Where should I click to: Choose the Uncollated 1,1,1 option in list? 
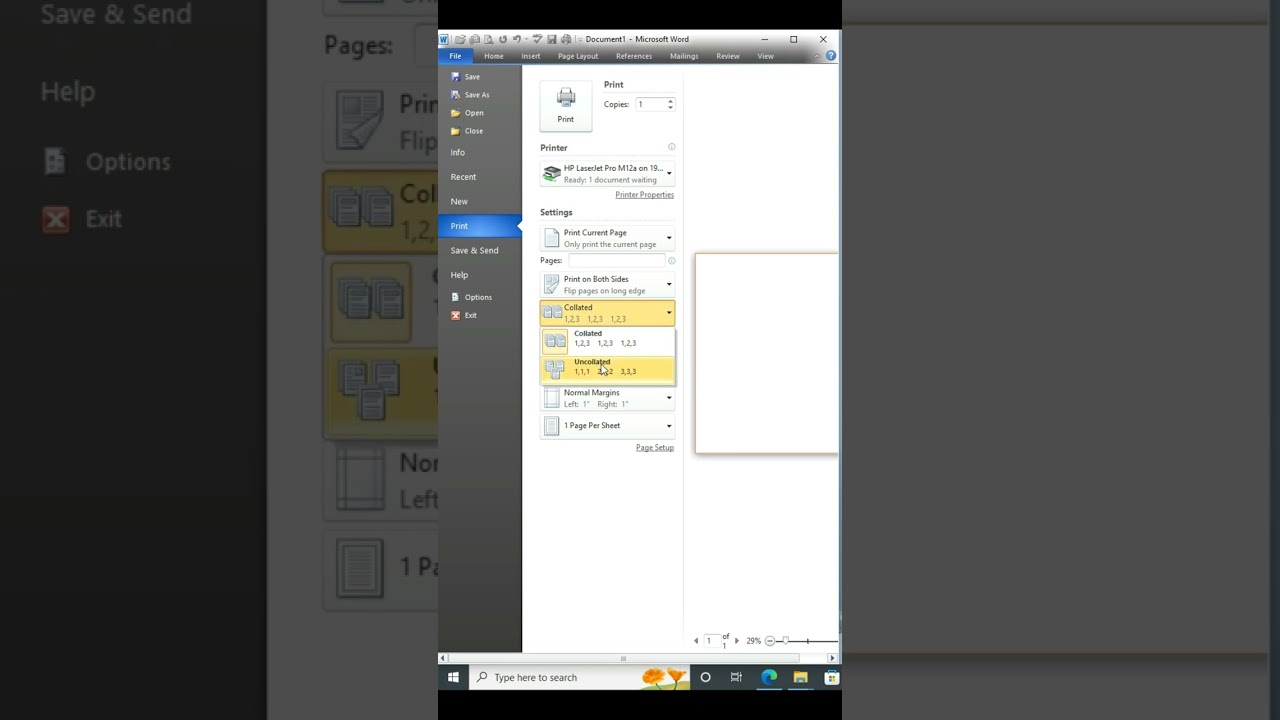click(x=607, y=369)
